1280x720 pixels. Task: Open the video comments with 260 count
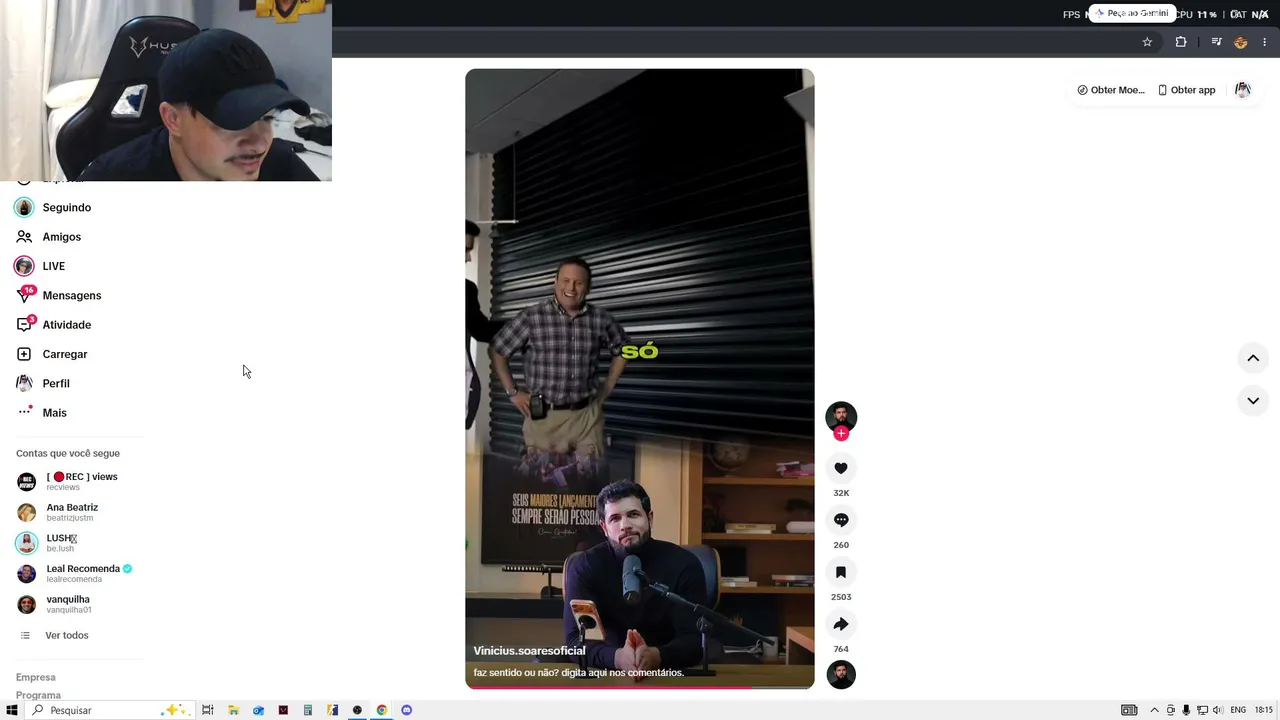point(841,520)
